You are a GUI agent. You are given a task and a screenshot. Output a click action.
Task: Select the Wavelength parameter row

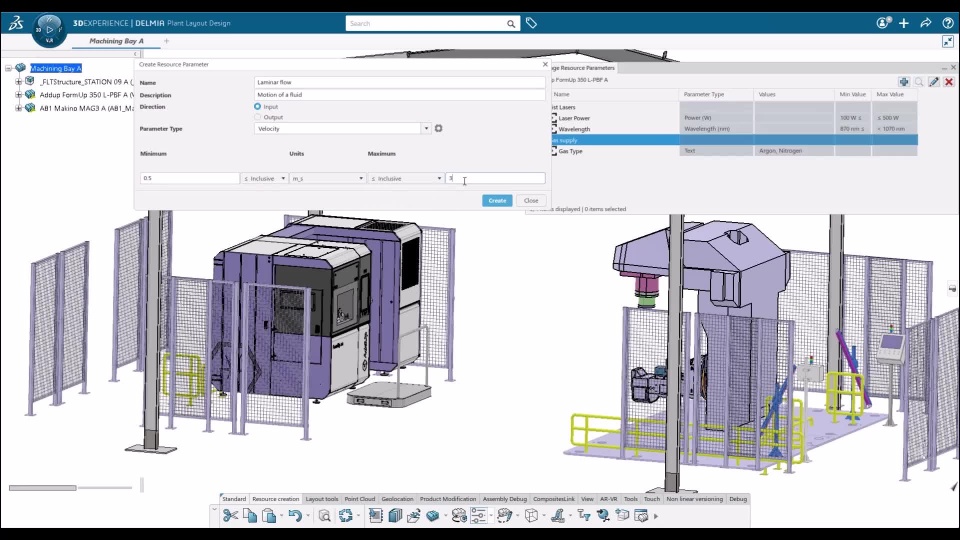coord(733,129)
